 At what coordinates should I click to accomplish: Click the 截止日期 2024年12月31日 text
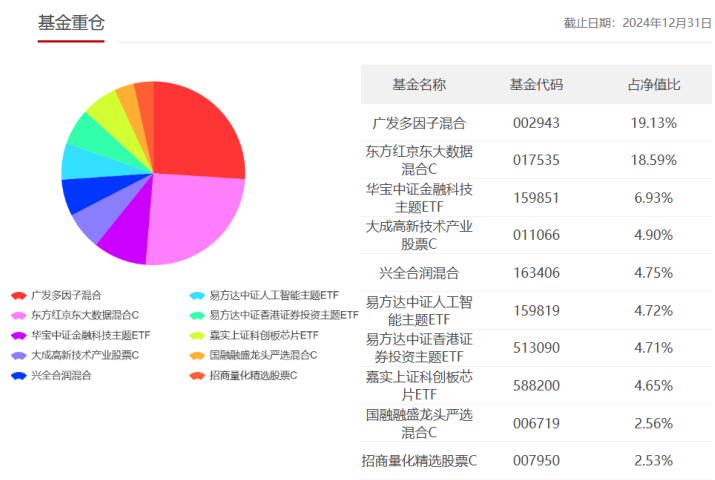(637, 23)
